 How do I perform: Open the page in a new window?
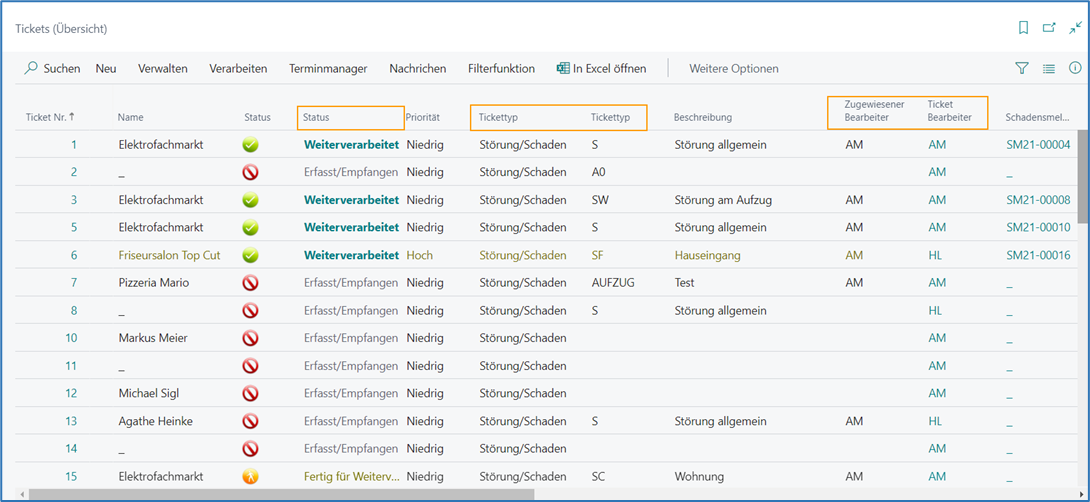(1049, 28)
